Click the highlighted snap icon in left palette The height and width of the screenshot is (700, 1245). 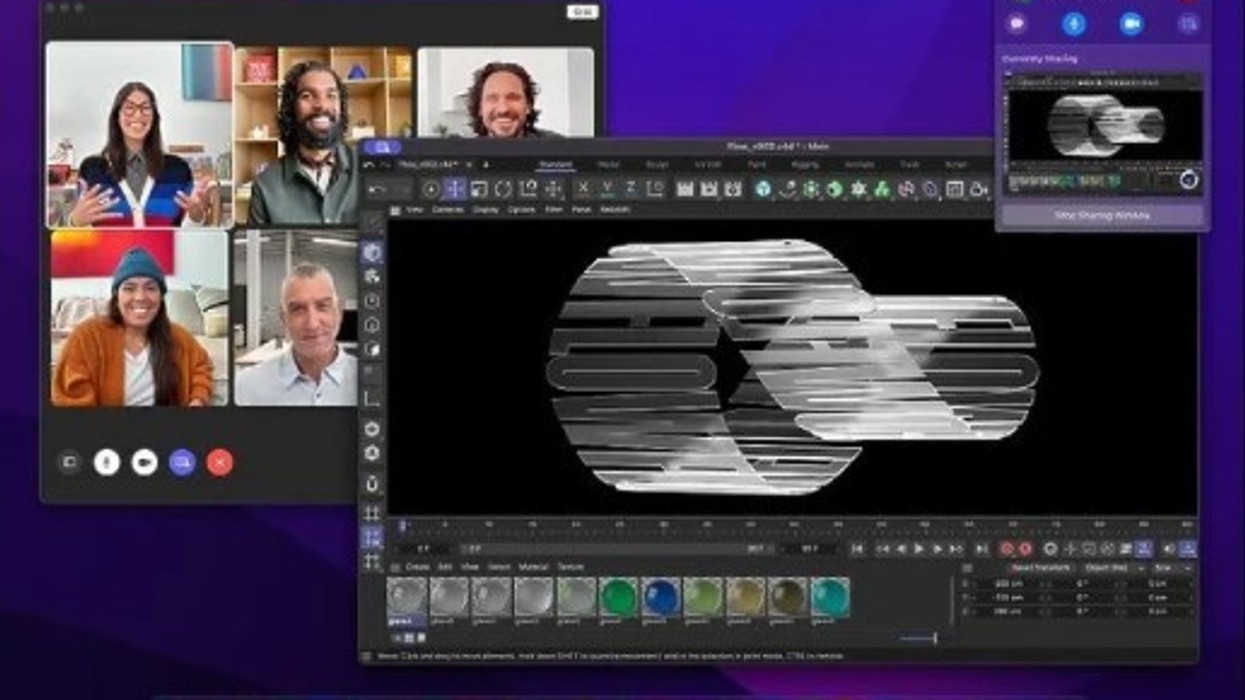pyautogui.click(x=372, y=538)
